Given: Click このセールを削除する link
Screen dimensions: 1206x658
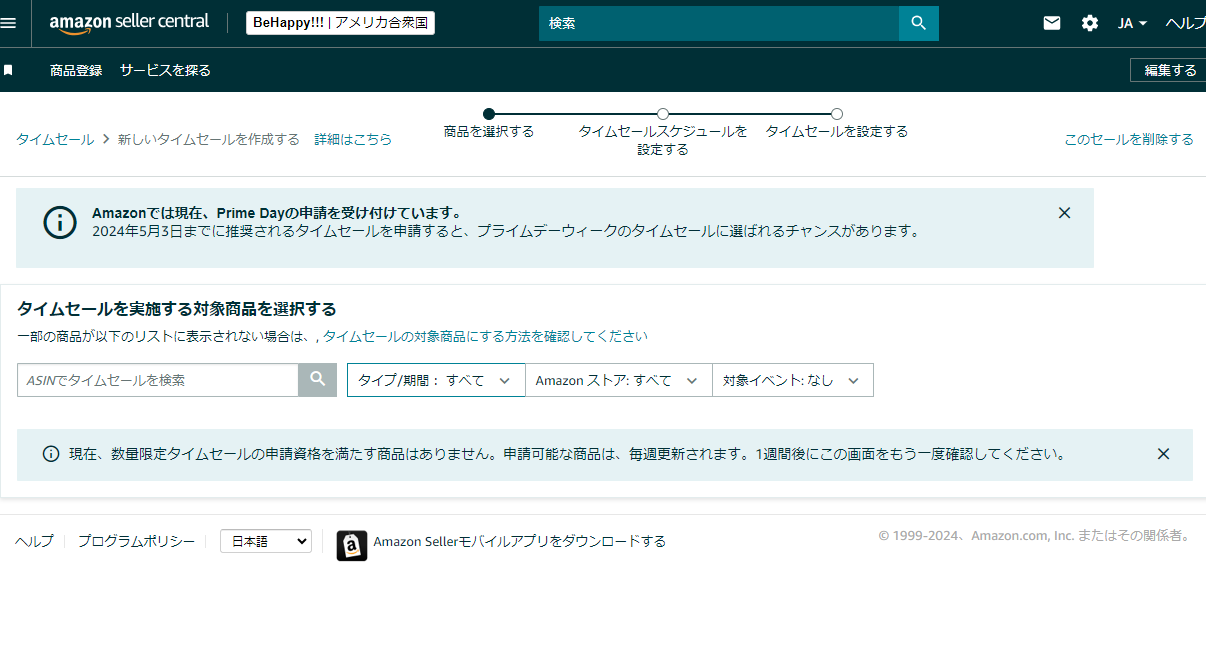Looking at the screenshot, I should coord(1129,139).
